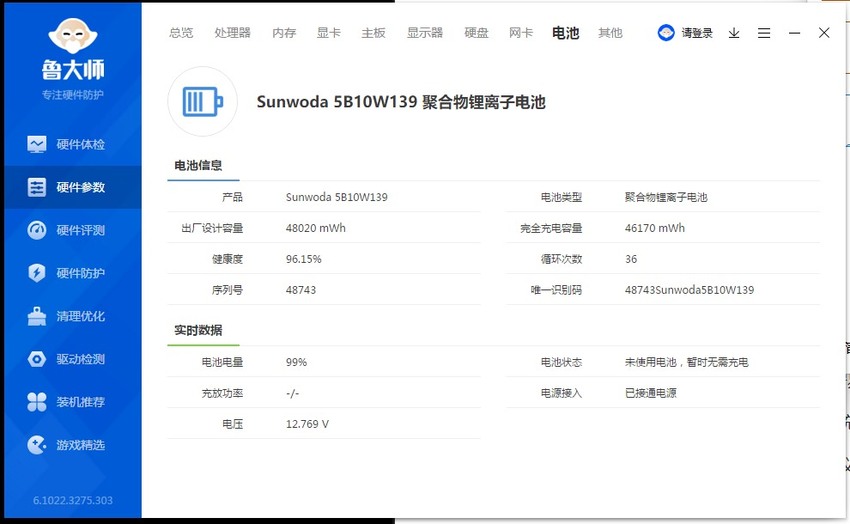850x524 pixels.
Task: Select the 99% battery level value
Action: pyautogui.click(x=297, y=362)
